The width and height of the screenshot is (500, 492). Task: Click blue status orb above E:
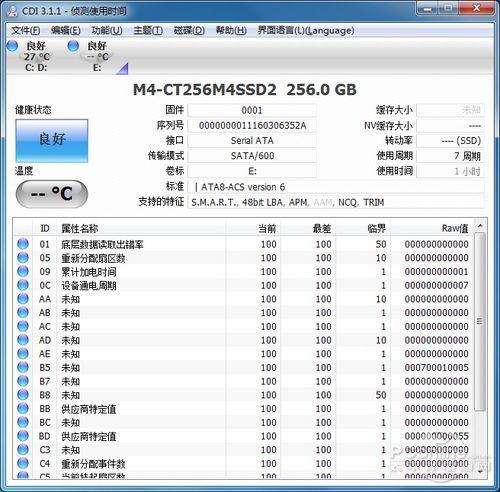[x=73, y=46]
